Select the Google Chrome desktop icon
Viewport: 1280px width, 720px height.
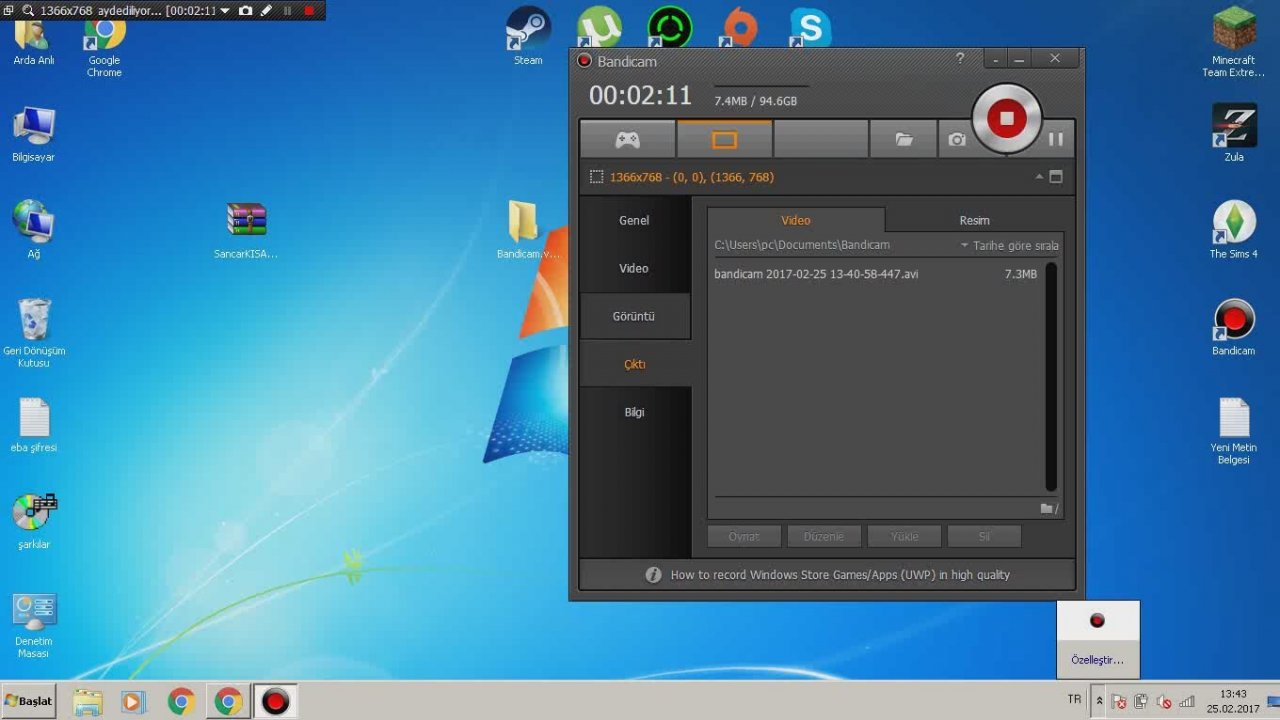[x=104, y=48]
